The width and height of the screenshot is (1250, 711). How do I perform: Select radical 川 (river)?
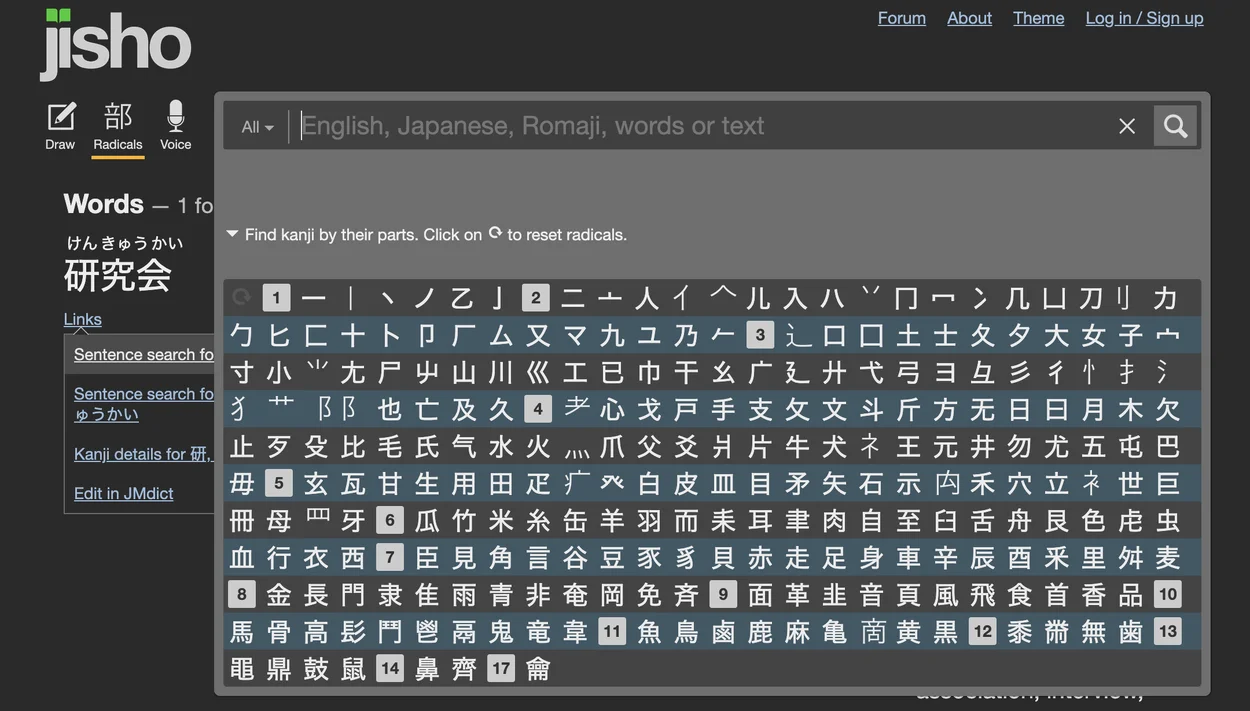tap(500, 372)
